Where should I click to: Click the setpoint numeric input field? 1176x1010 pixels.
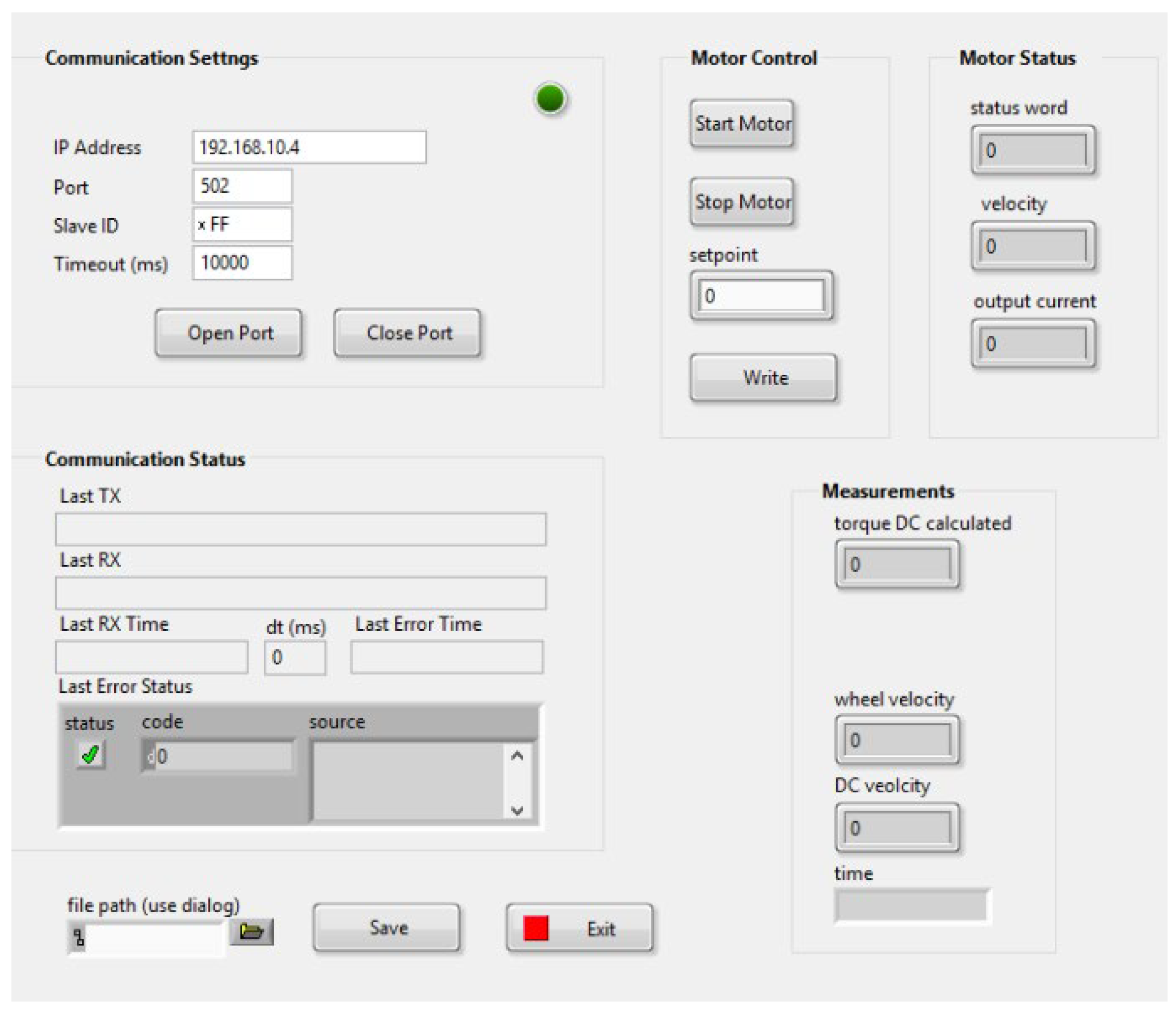(x=761, y=296)
